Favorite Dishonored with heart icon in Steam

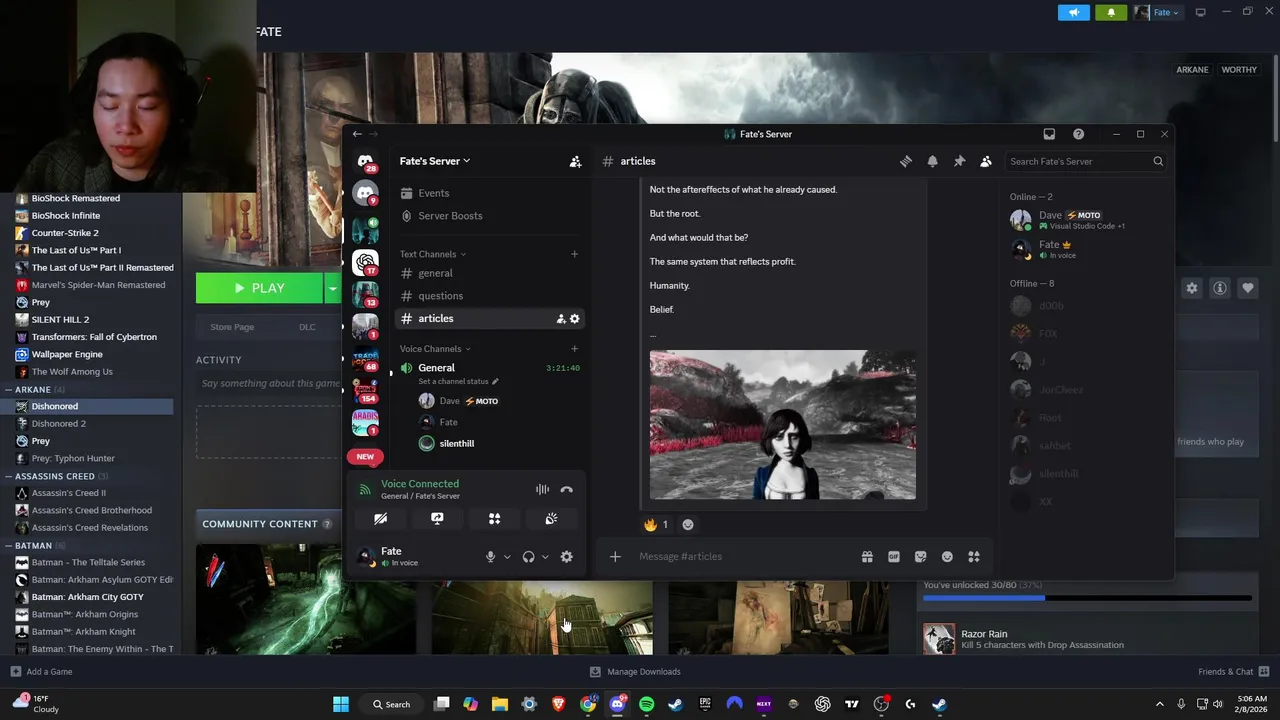pyautogui.click(x=1247, y=288)
